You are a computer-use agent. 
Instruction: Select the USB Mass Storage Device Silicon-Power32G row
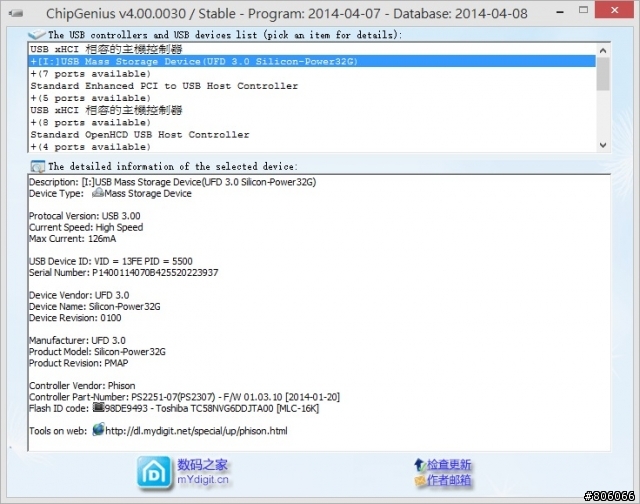[x=312, y=62]
